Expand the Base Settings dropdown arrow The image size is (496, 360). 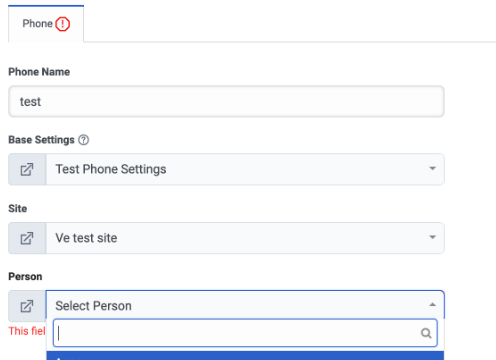point(432,168)
